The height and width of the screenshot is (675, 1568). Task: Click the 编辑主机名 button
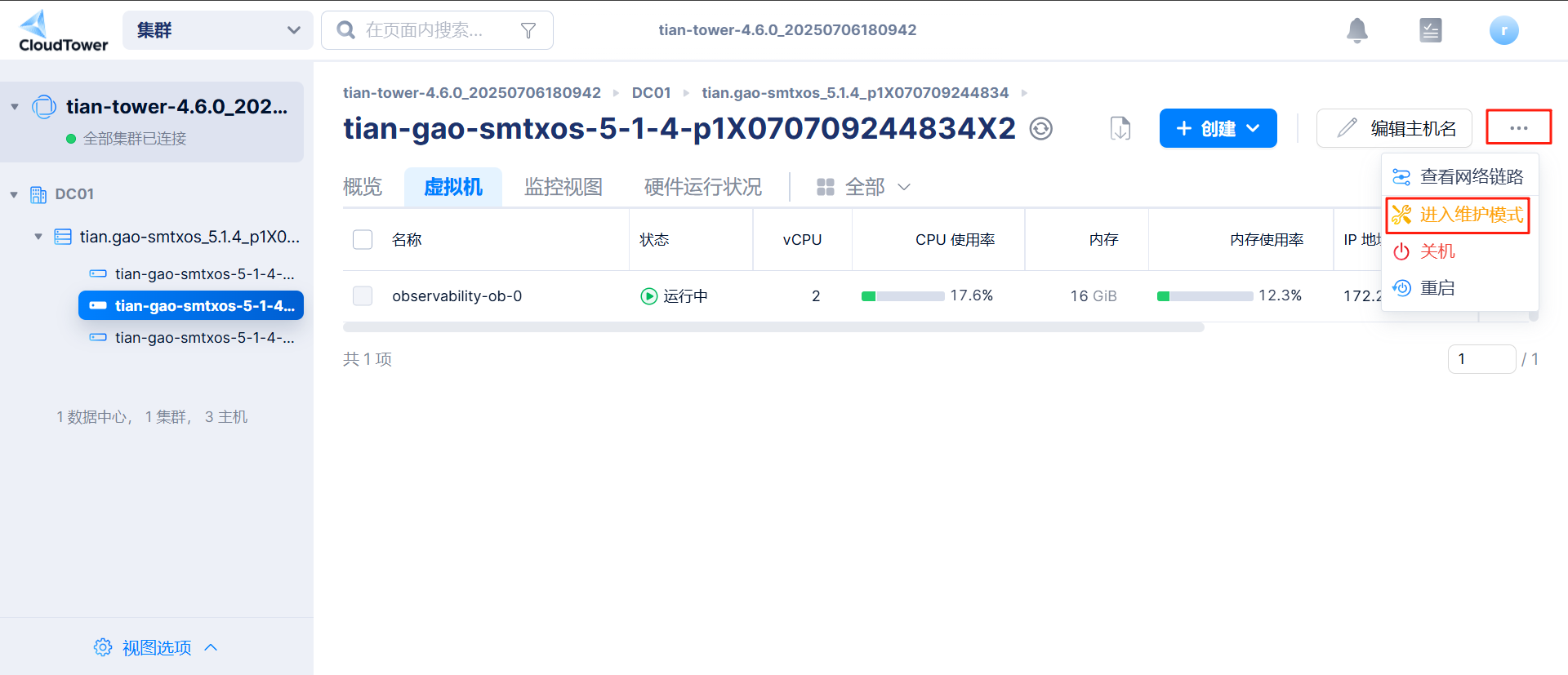click(x=1394, y=129)
